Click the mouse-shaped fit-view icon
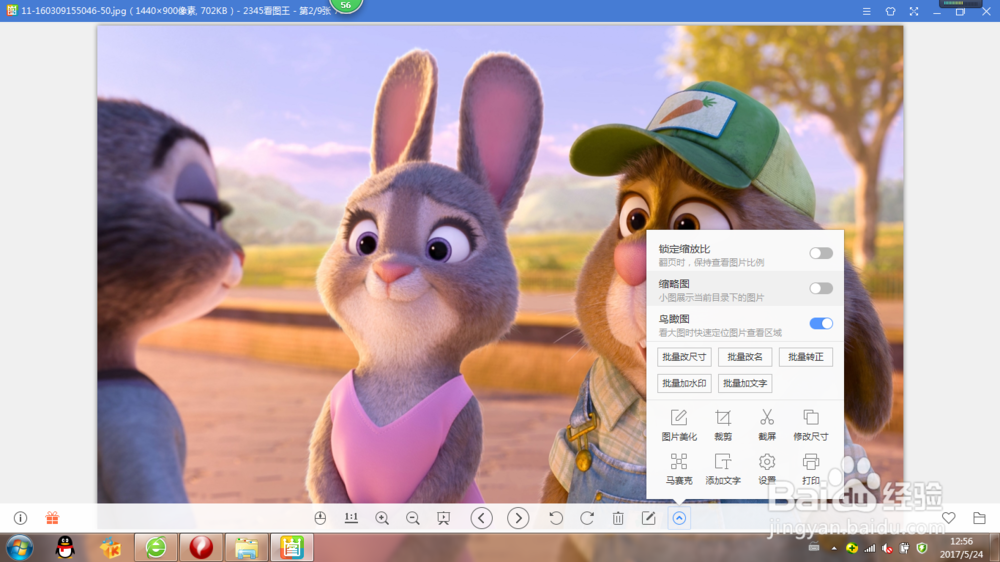Screen dimensions: 1000x562 pos(320,518)
